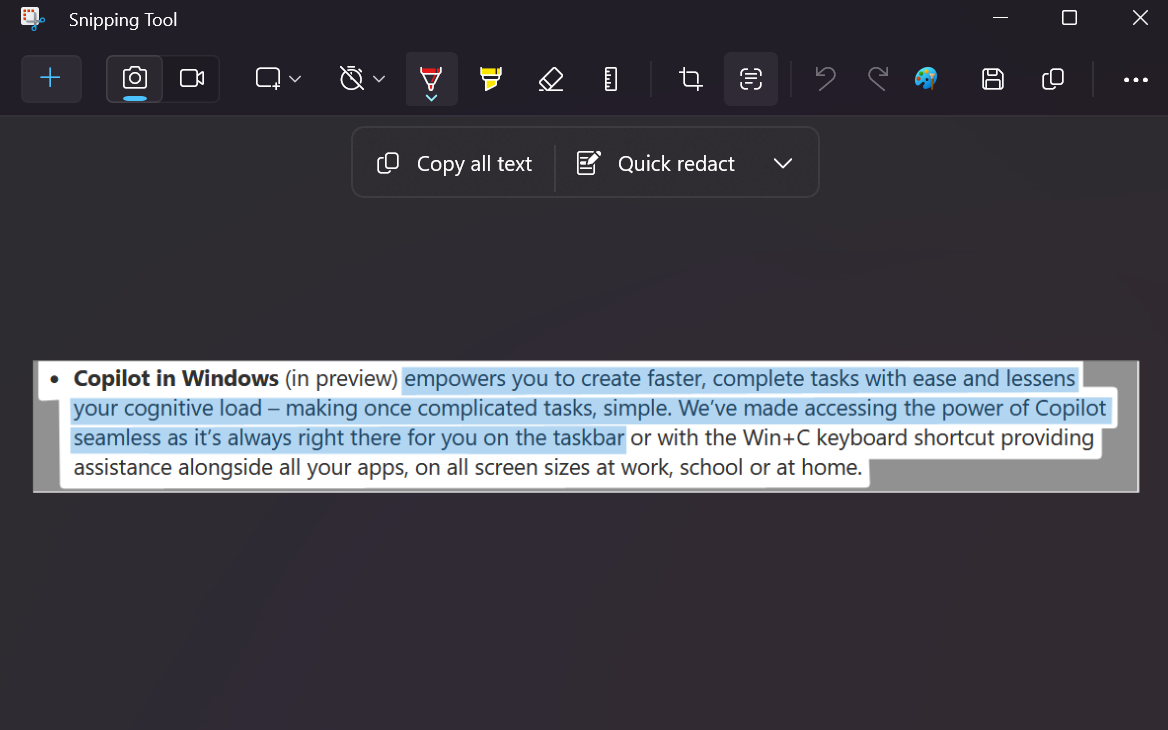Switch to Snip camera mode

[135, 78]
